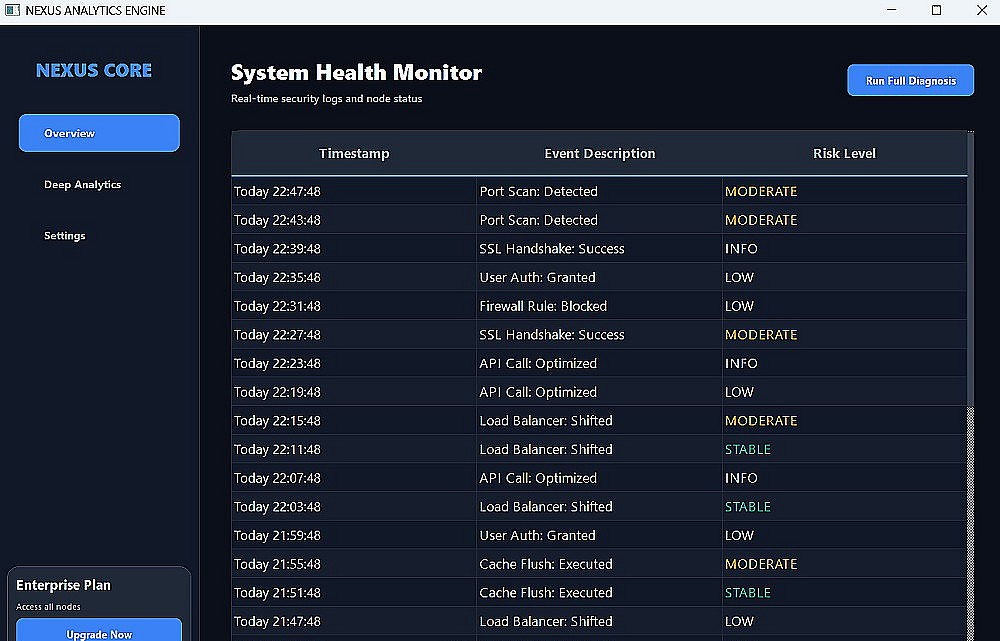
Task: Close the Nexus Analytics Engine window
Action: (982, 10)
